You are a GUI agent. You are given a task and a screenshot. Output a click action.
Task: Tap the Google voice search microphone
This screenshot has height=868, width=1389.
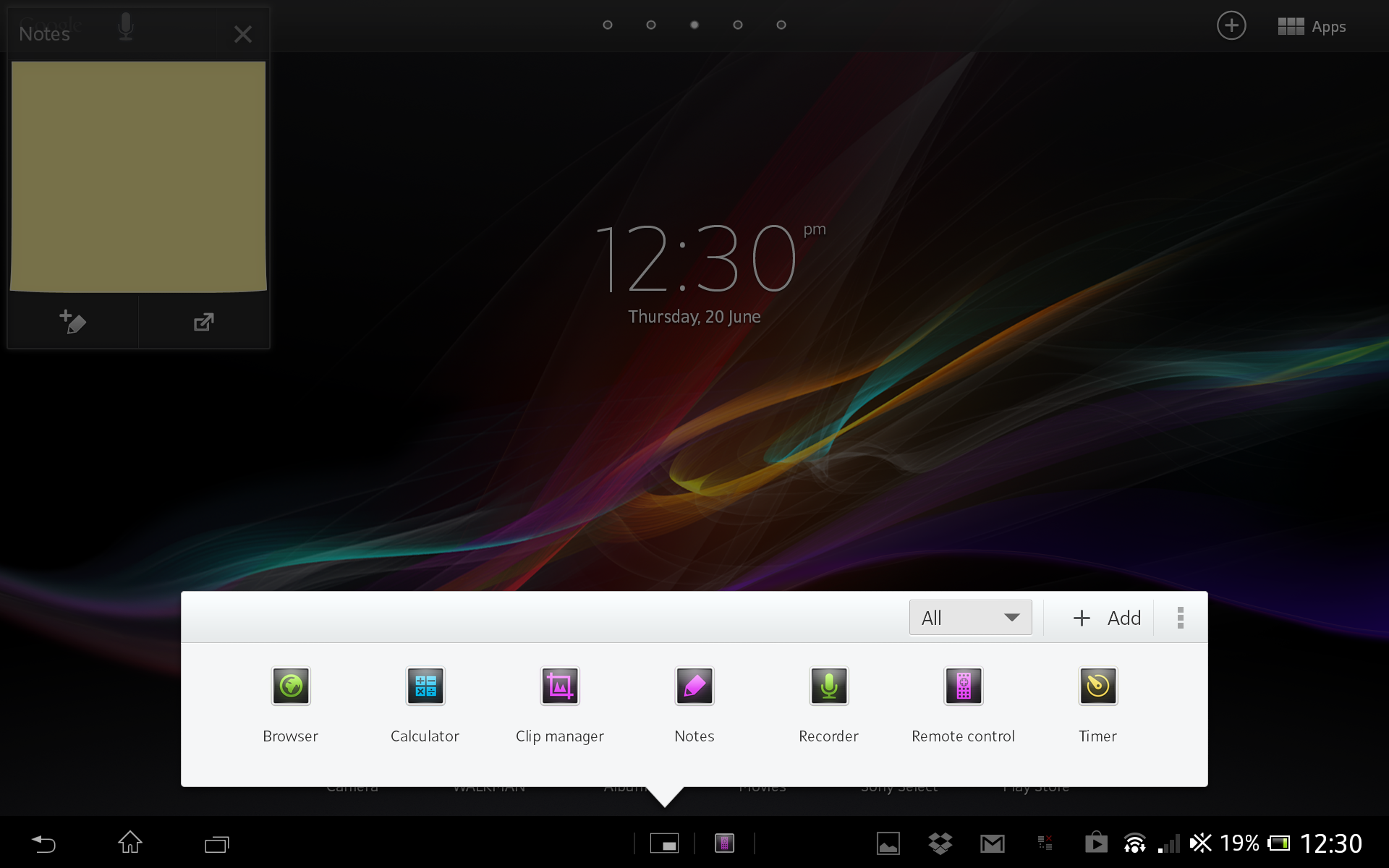126,26
